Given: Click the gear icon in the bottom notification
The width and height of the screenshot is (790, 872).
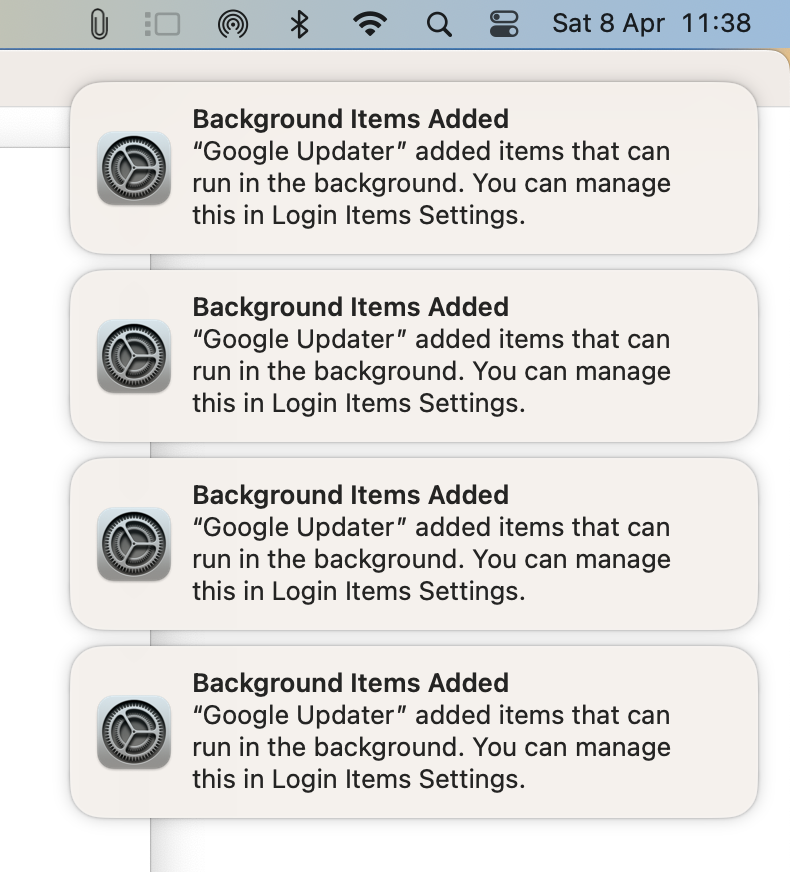Looking at the screenshot, I should [134, 732].
